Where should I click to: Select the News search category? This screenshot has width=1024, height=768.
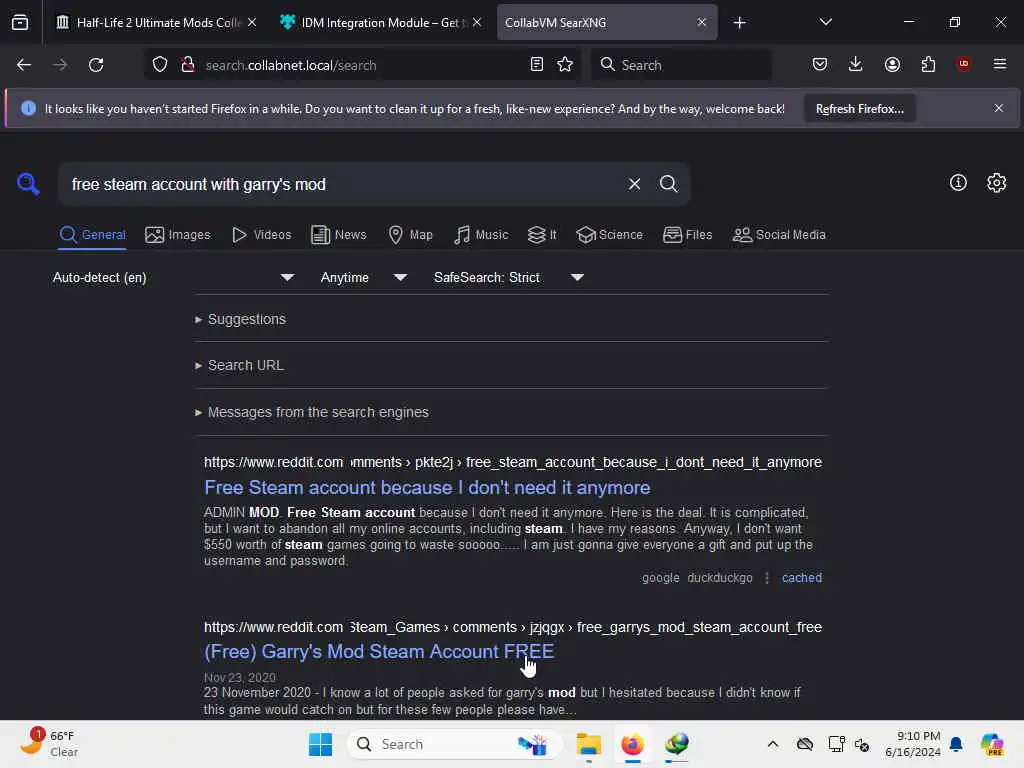(x=338, y=234)
